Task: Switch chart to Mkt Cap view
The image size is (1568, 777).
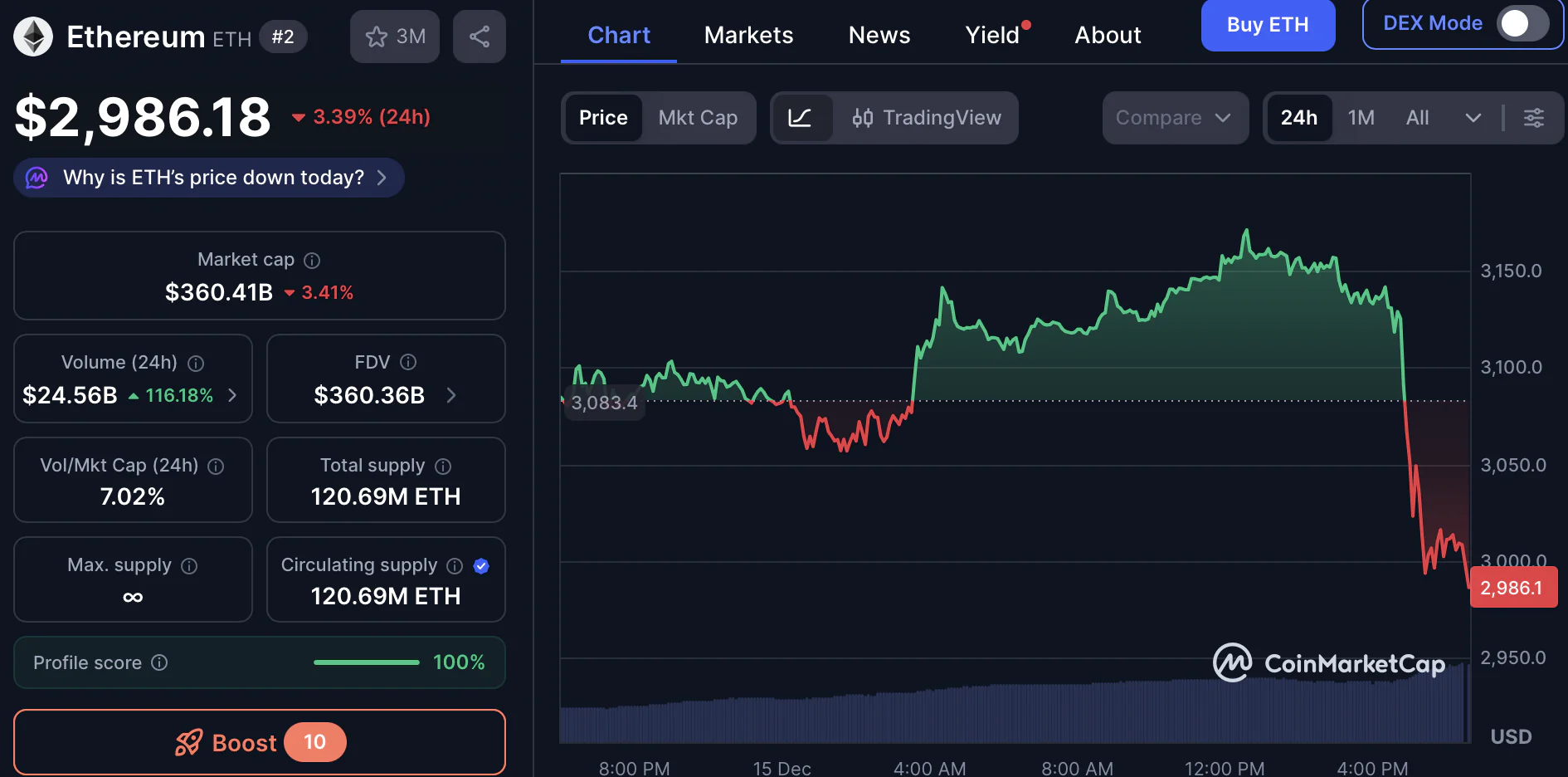Action: 698,118
